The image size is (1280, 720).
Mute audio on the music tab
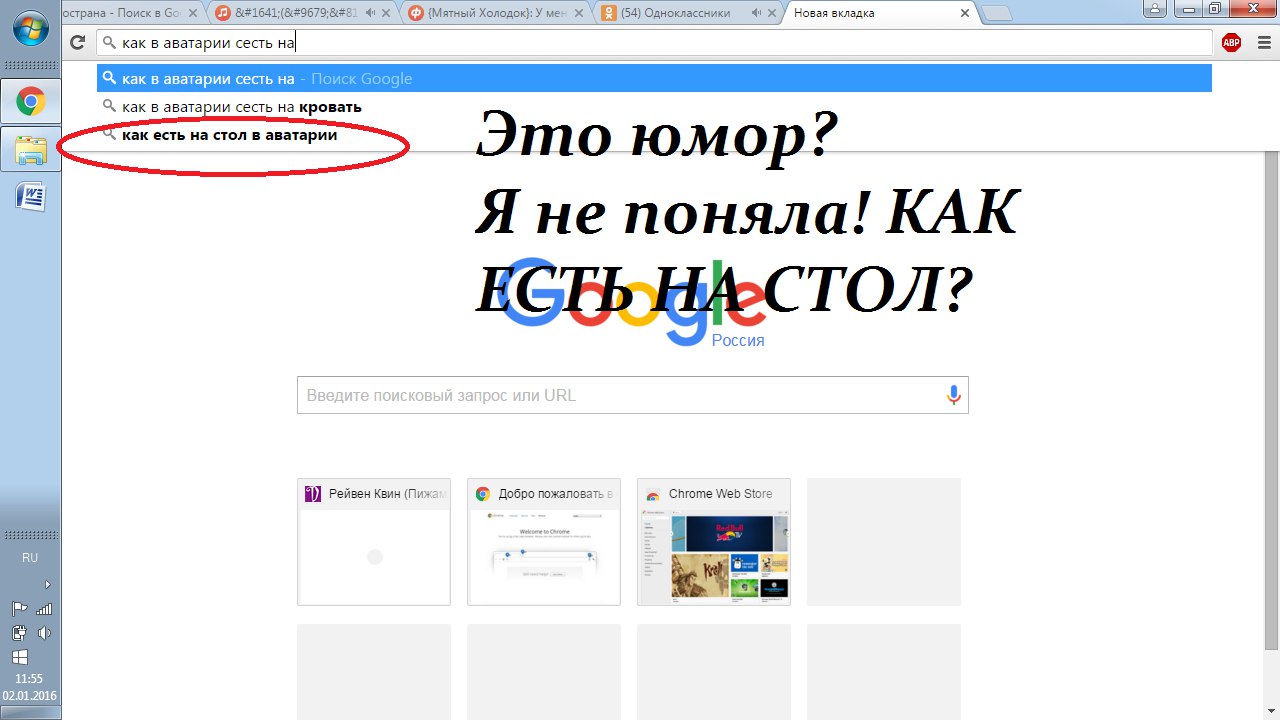click(x=371, y=13)
